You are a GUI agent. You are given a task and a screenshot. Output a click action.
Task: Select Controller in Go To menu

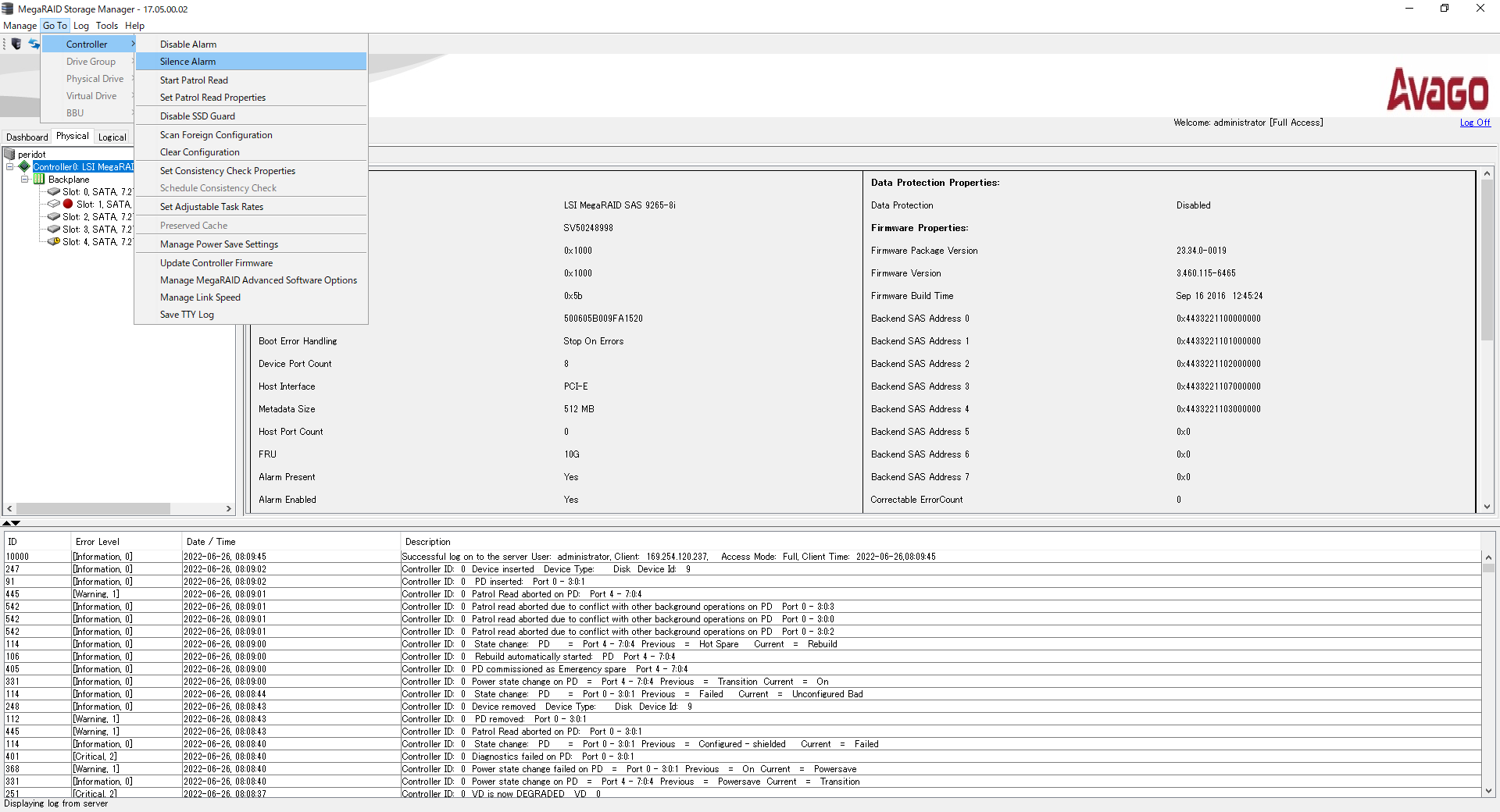[88, 44]
